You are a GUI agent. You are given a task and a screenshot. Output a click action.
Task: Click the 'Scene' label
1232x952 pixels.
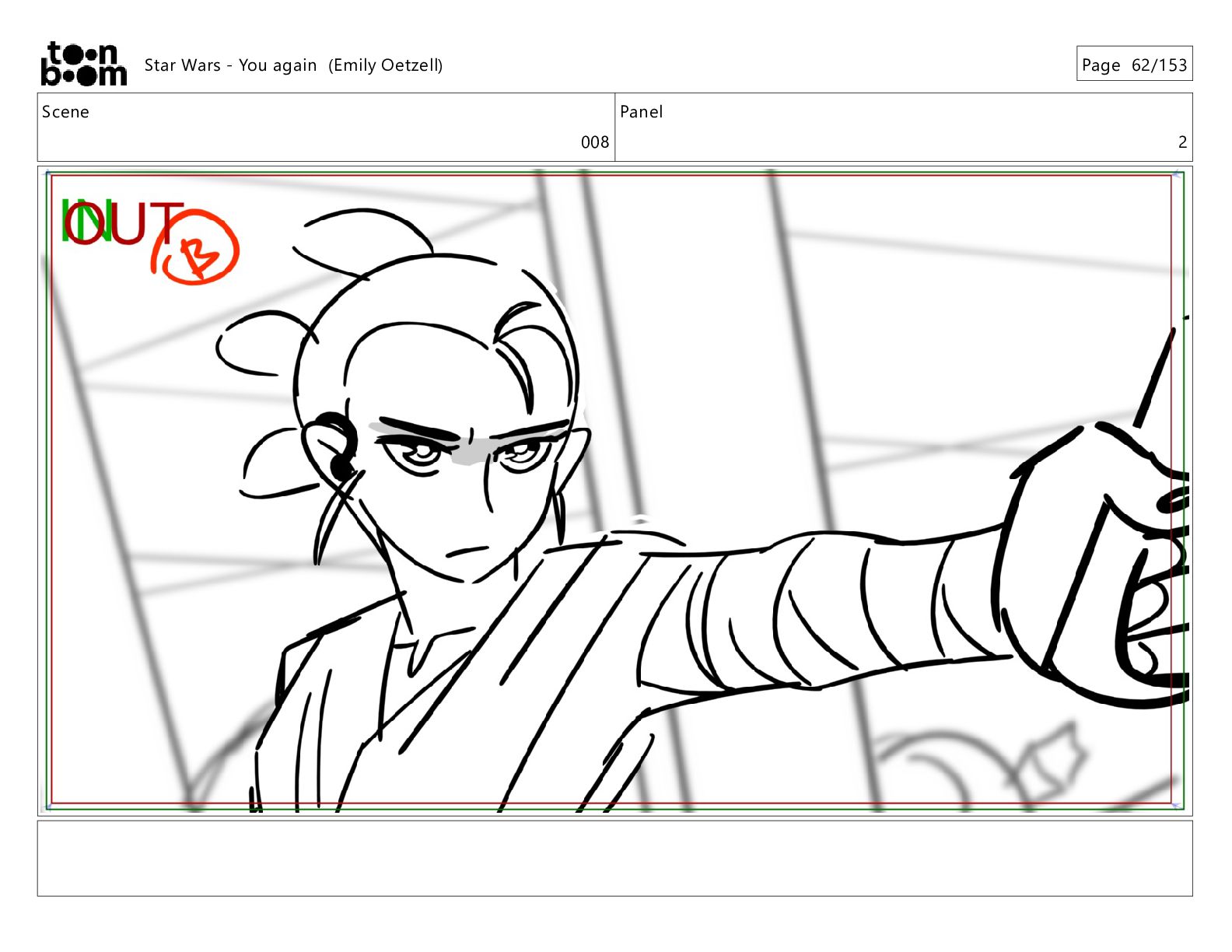65,112
